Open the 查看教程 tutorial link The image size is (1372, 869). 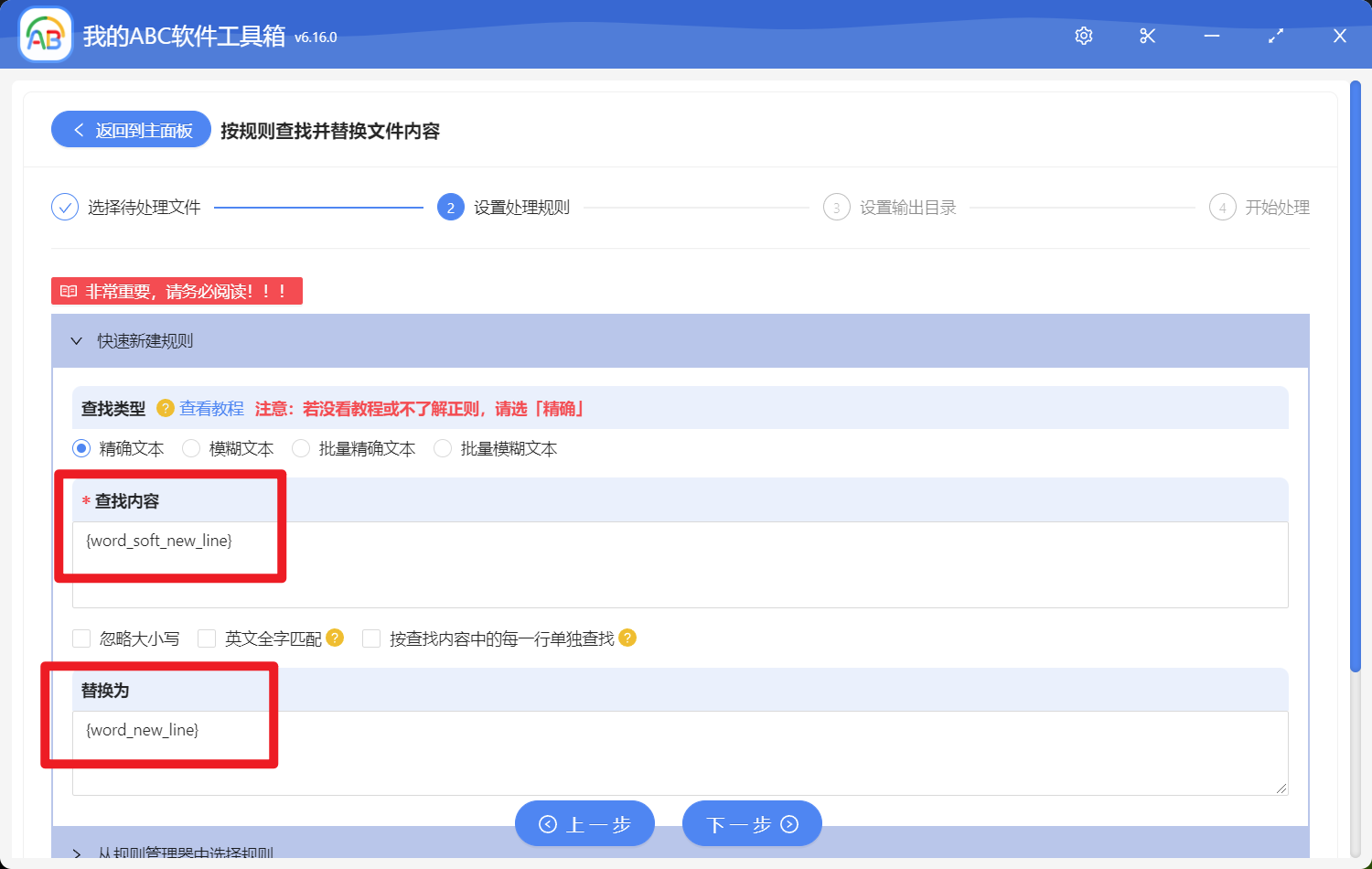(x=211, y=408)
